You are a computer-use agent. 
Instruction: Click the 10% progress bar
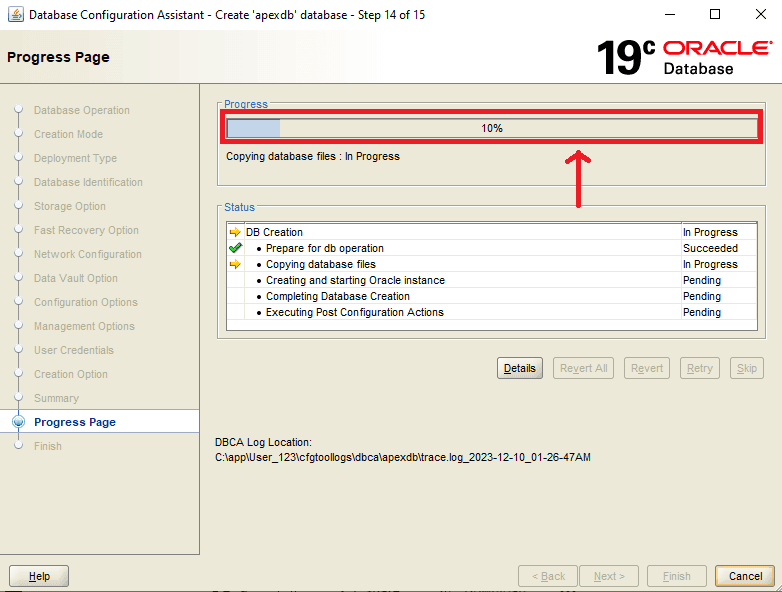pyautogui.click(x=491, y=128)
